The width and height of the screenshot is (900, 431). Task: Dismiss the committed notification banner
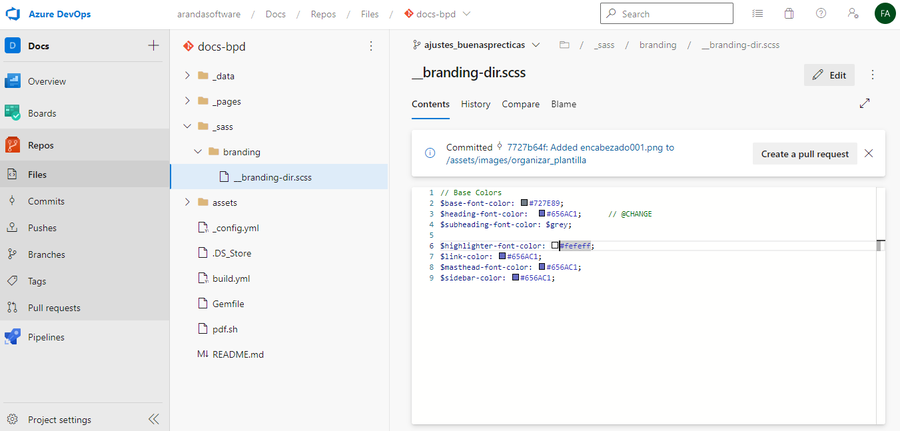(868, 154)
